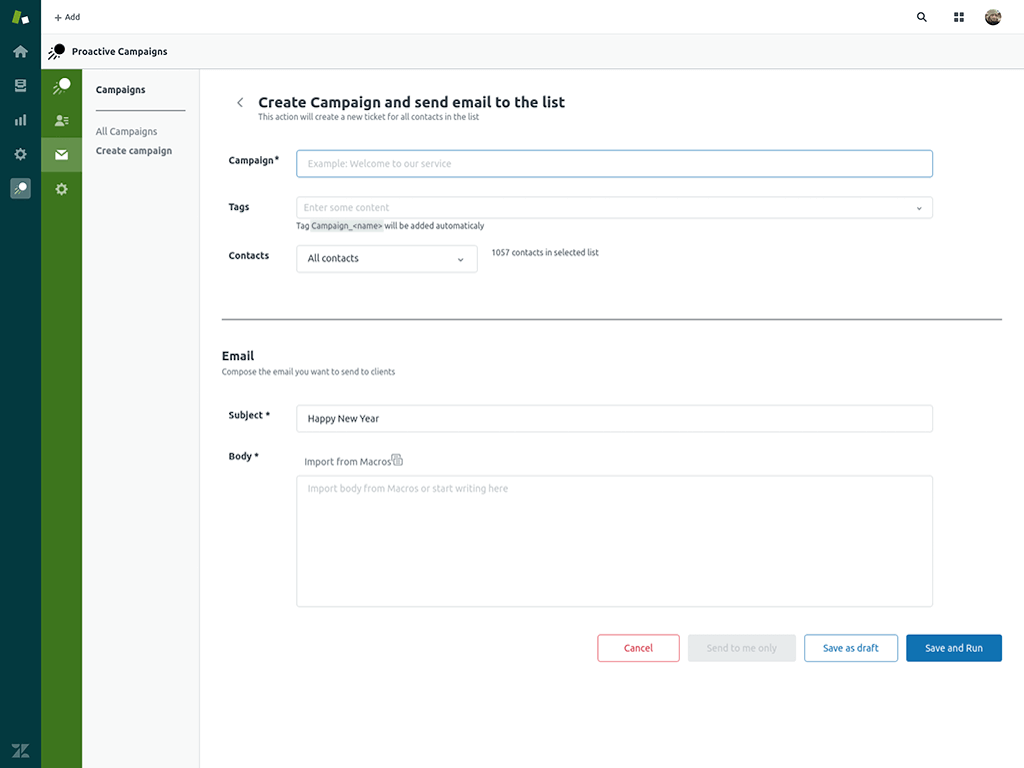This screenshot has height=768, width=1024.
Task: Go back using the left chevron arrow
Action: point(240,103)
